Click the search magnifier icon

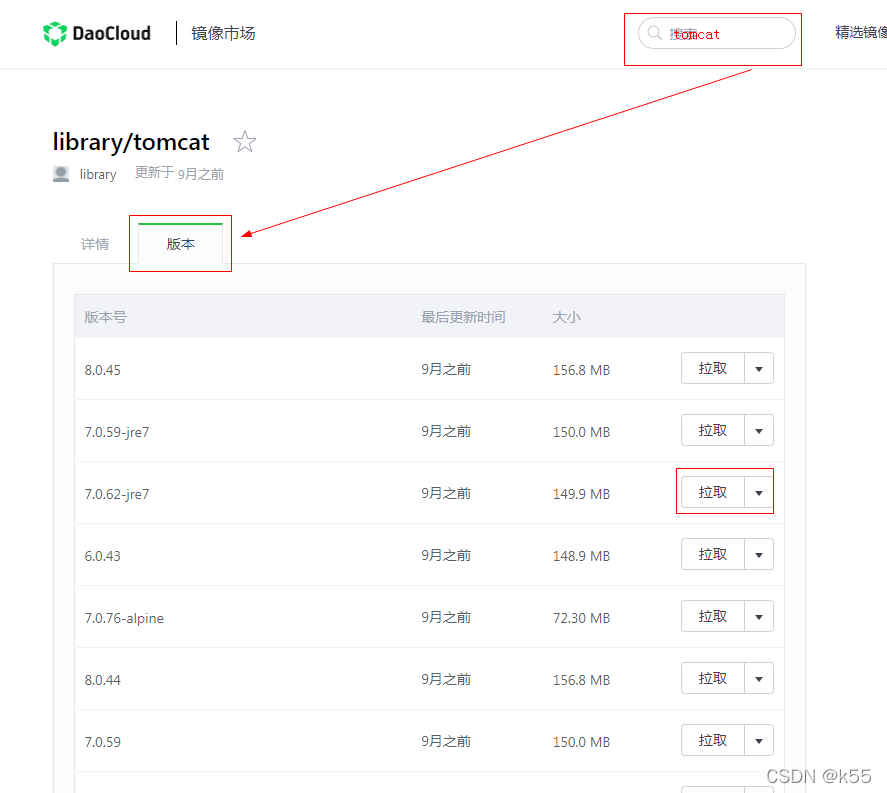coord(655,33)
